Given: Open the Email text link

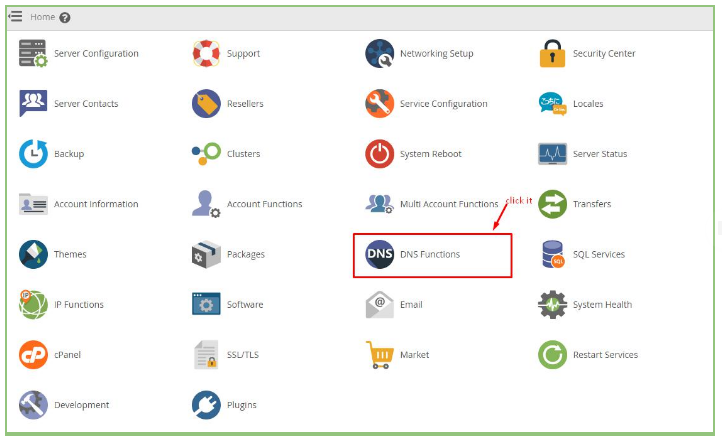Looking at the screenshot, I should point(411,304).
